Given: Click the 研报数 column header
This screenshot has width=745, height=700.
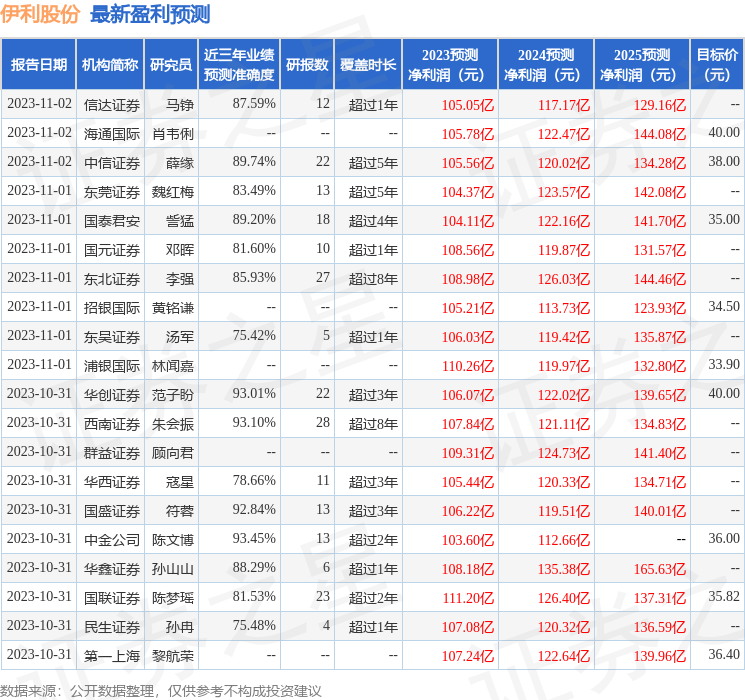Looking at the screenshot, I should pos(307,64).
